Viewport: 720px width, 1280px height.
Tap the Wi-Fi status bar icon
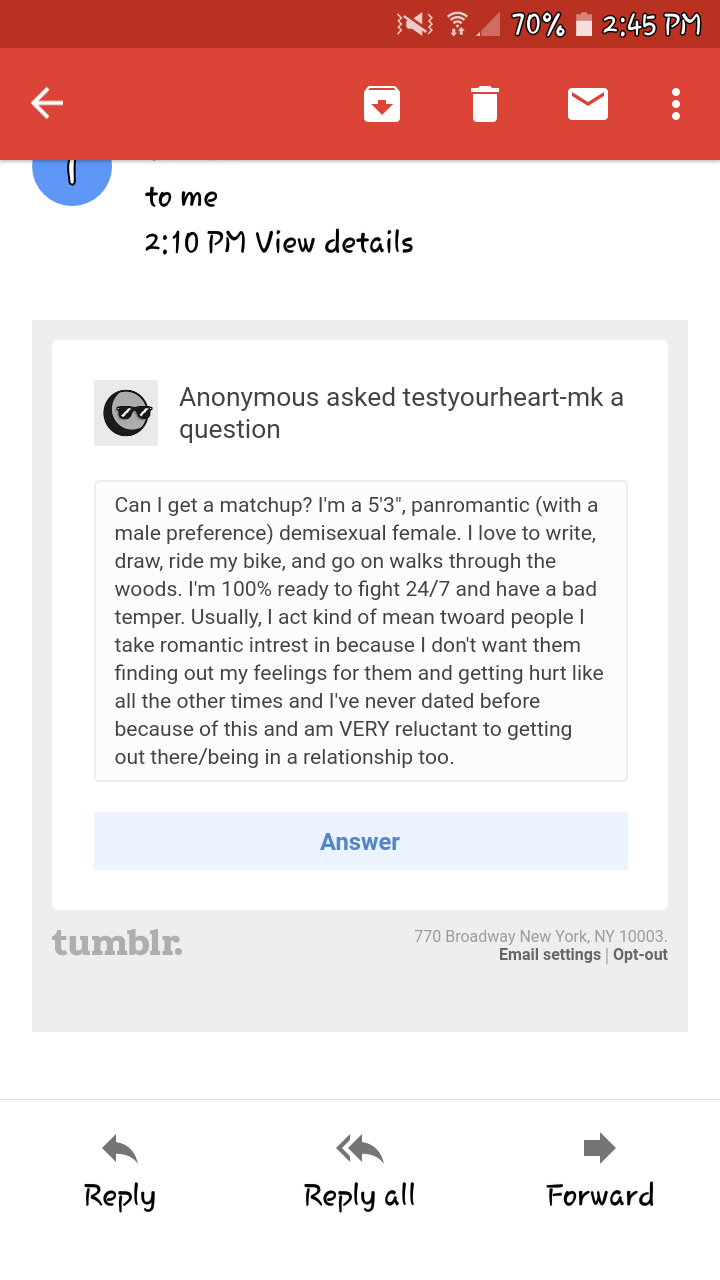coord(457,25)
